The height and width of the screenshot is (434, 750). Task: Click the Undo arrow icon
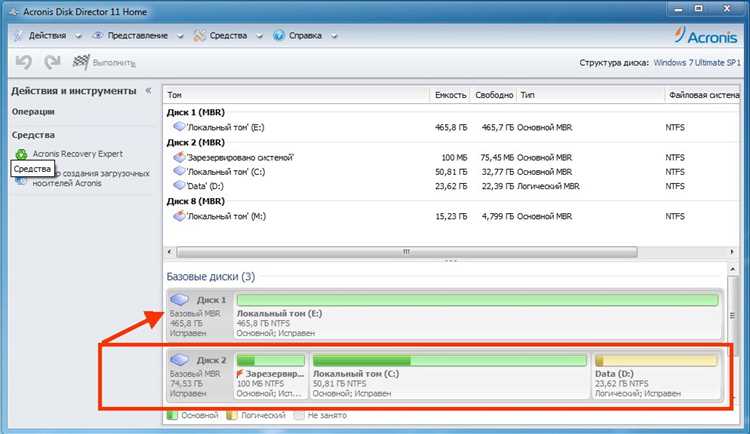(x=23, y=62)
